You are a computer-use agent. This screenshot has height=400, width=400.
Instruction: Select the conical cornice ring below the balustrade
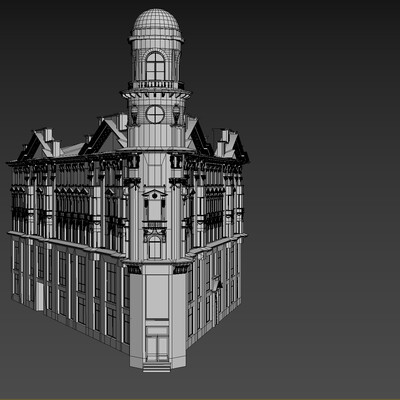coord(156,93)
